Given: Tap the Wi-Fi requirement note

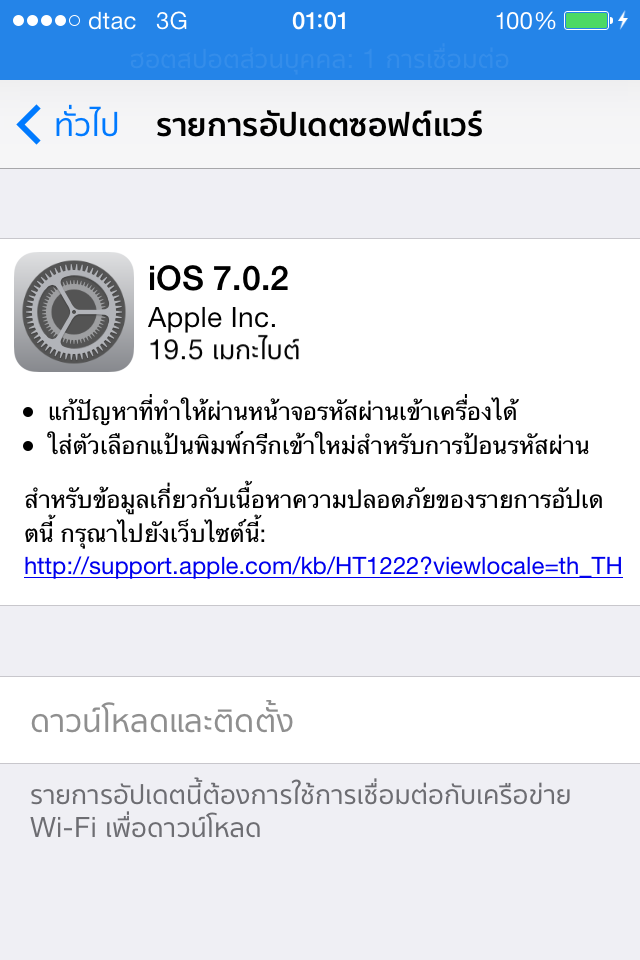Looking at the screenshot, I should click(x=301, y=811).
